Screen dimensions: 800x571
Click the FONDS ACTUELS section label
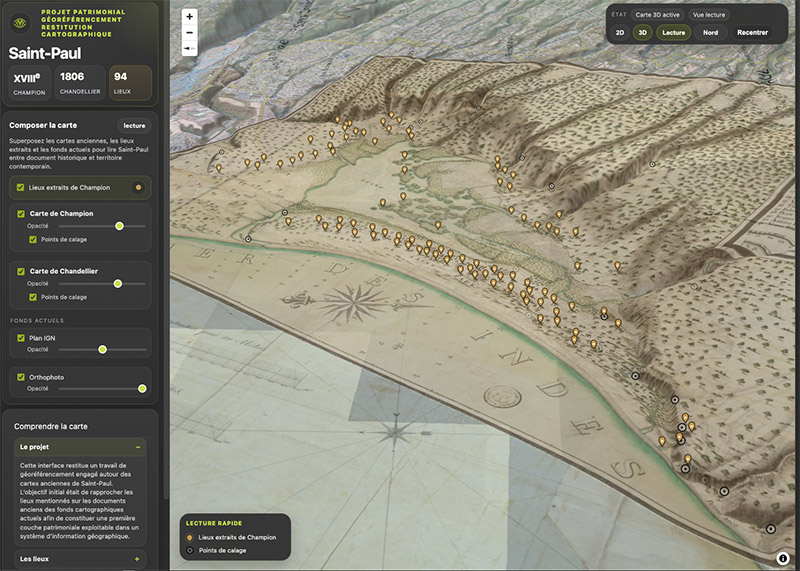[x=37, y=320]
